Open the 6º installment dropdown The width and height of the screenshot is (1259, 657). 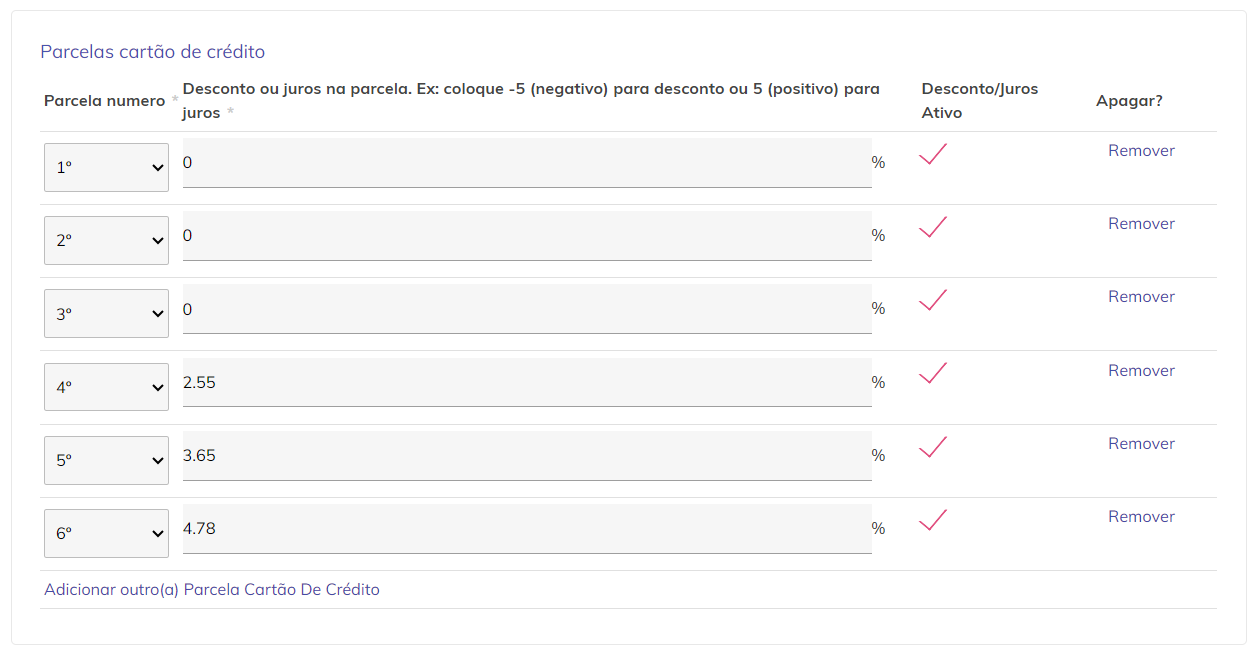106,534
